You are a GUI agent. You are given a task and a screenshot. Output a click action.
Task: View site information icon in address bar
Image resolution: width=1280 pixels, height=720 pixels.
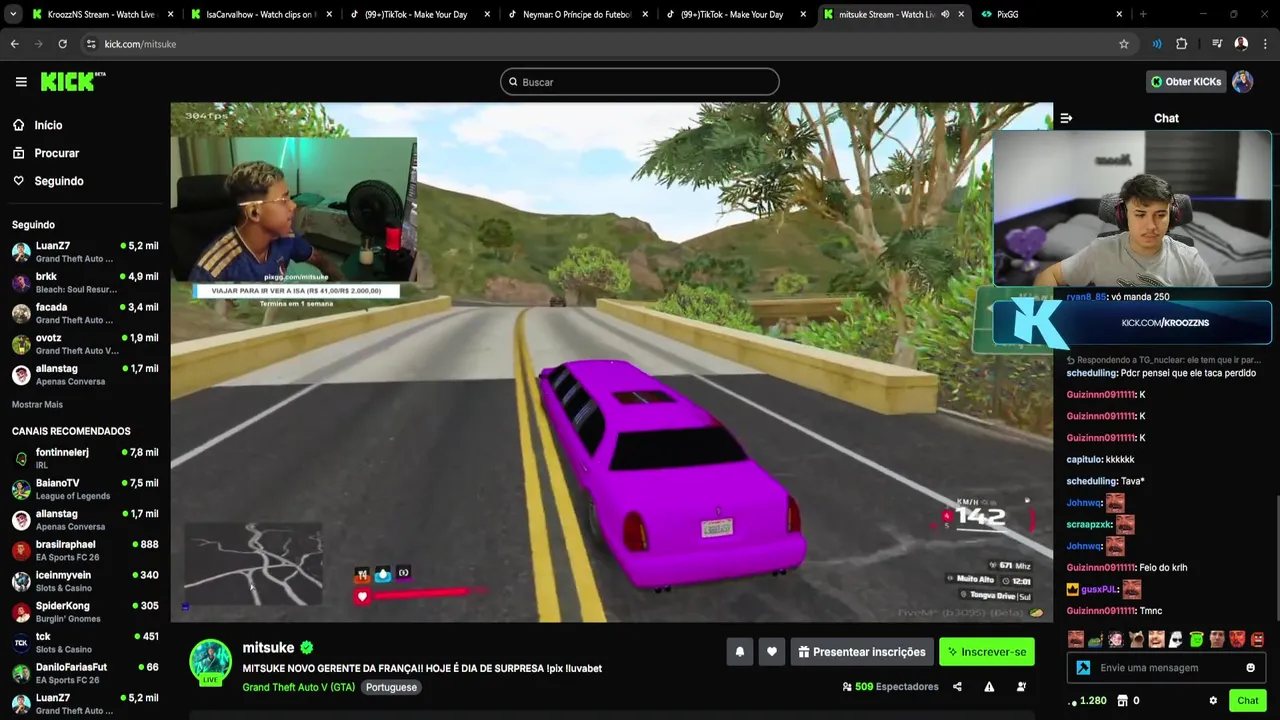[x=91, y=44]
